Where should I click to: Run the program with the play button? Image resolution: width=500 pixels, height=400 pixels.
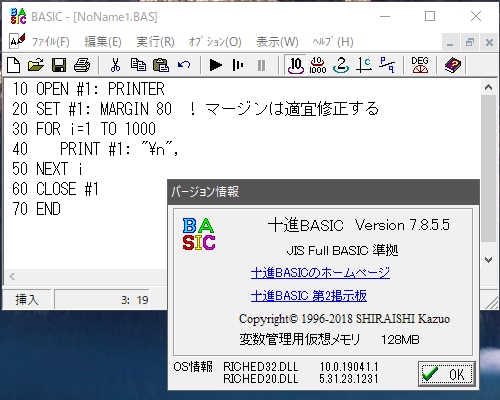point(216,65)
